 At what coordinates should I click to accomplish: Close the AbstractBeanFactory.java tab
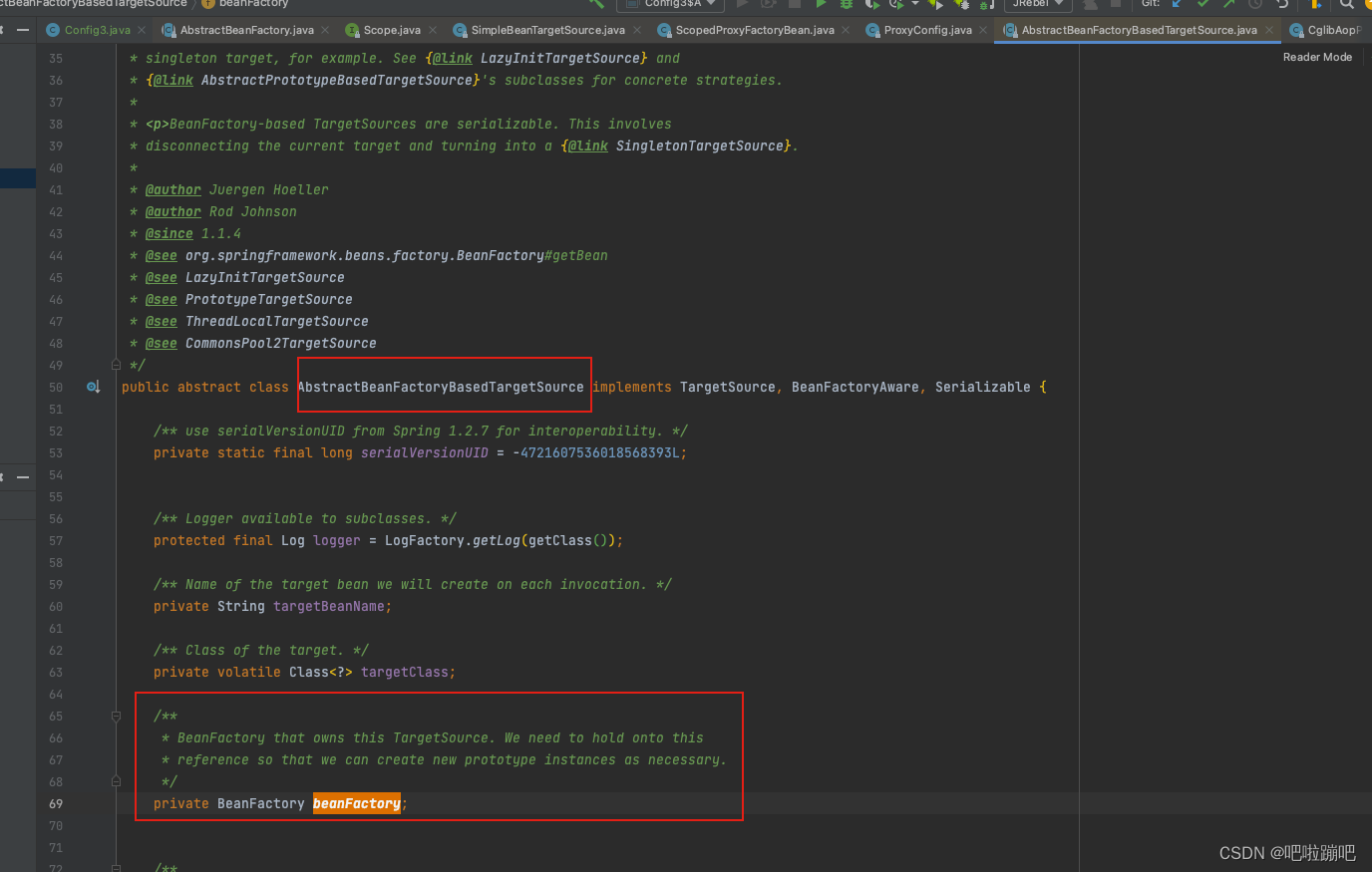[325, 30]
